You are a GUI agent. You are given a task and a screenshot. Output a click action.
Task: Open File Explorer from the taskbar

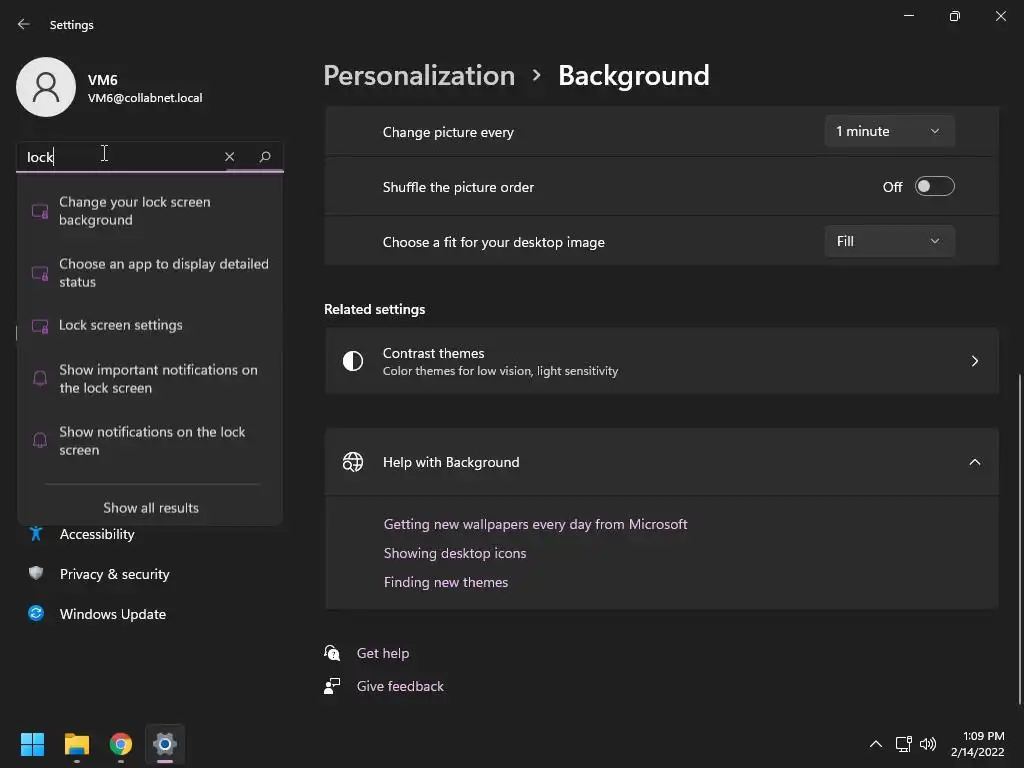pos(77,744)
